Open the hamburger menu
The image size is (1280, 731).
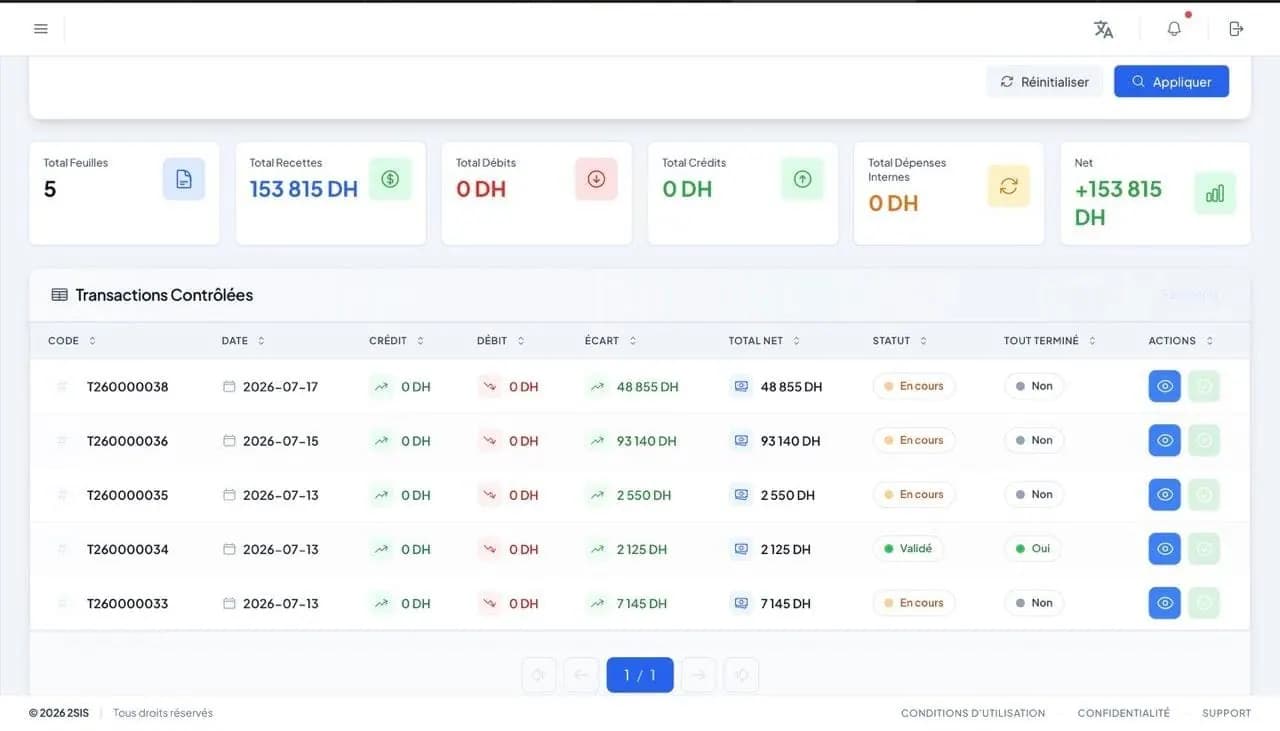pyautogui.click(x=41, y=29)
